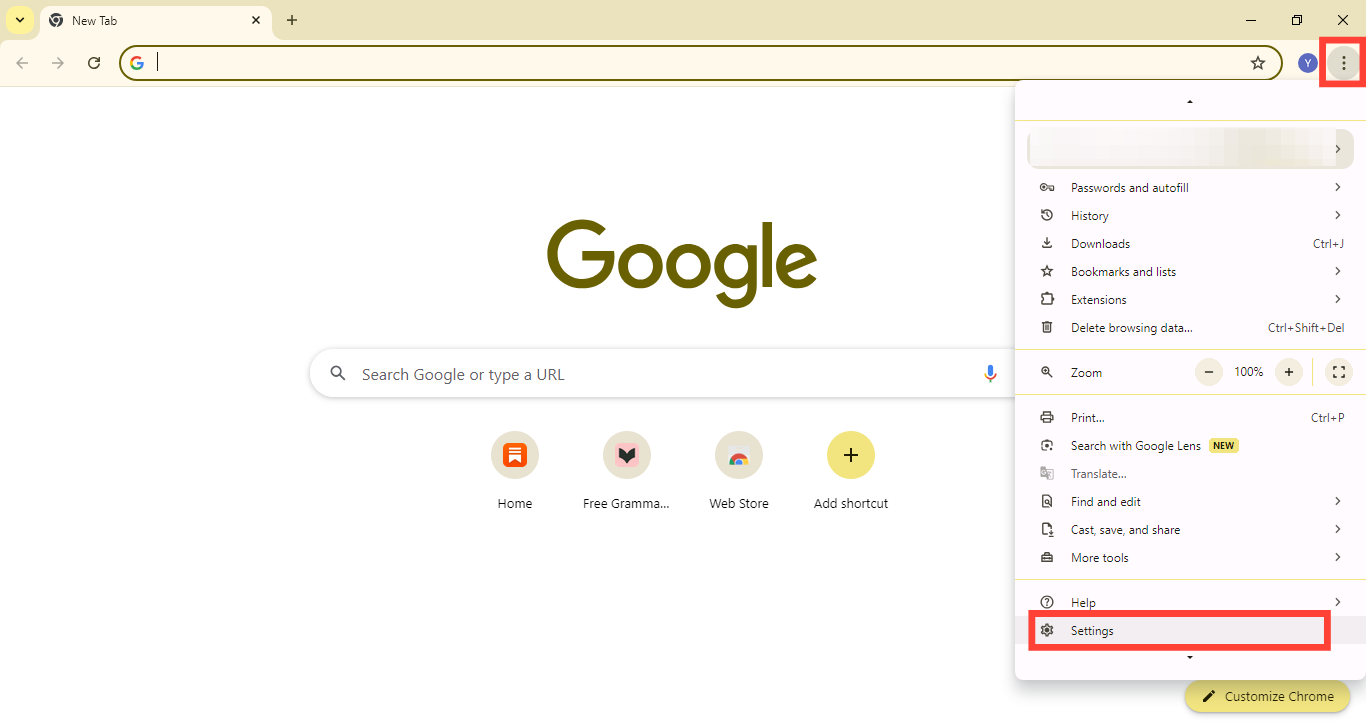Screen dimensions: 1366x728
Task: Click the Google G icon in address bar
Action: 137,63
